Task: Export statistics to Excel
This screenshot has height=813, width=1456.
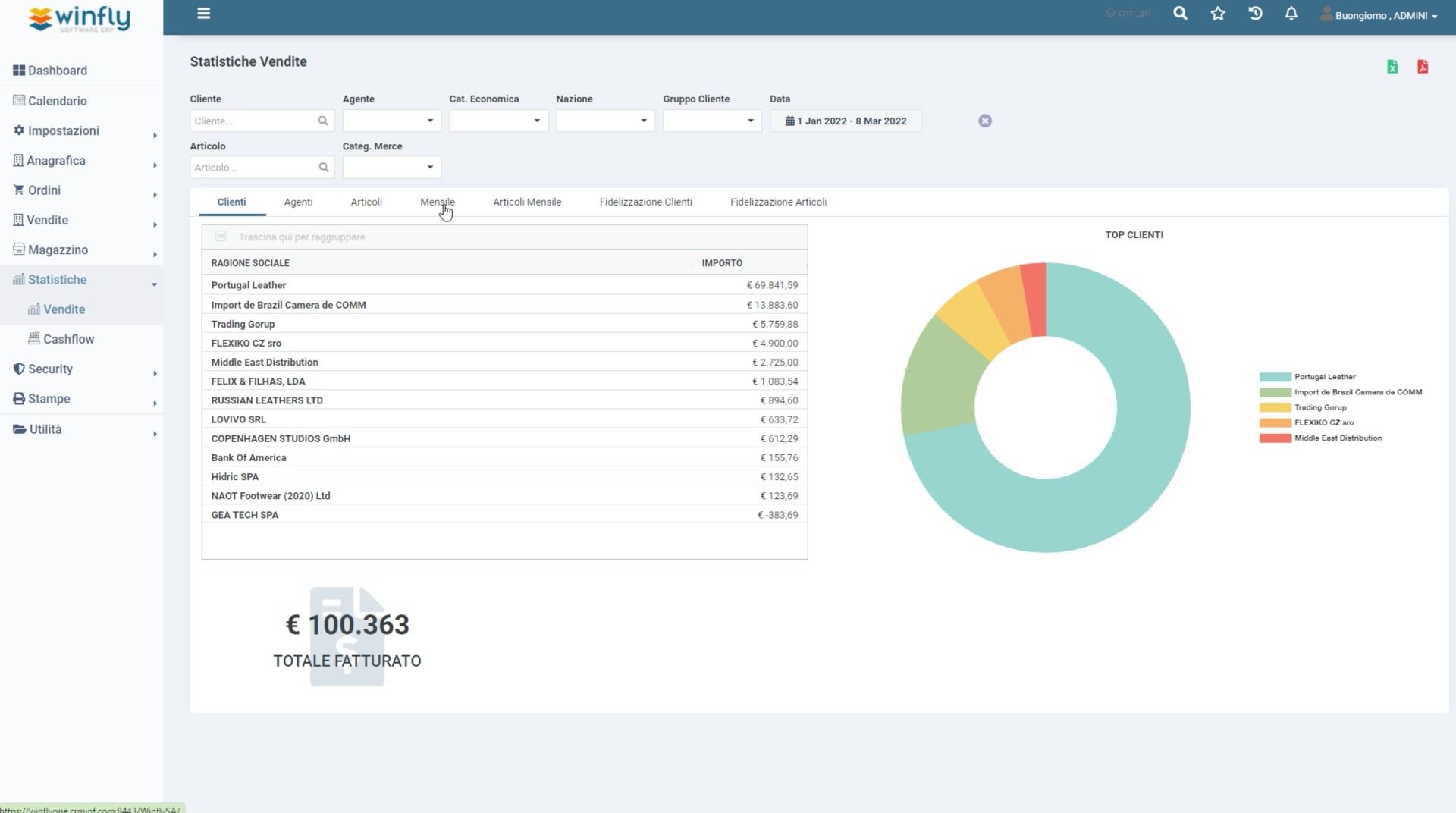Action: (x=1392, y=67)
